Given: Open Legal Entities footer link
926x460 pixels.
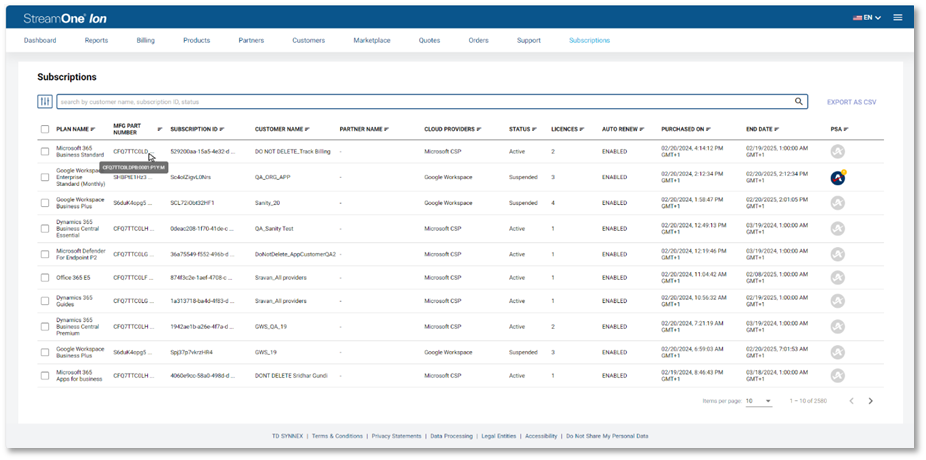Looking at the screenshot, I should tap(499, 436).
